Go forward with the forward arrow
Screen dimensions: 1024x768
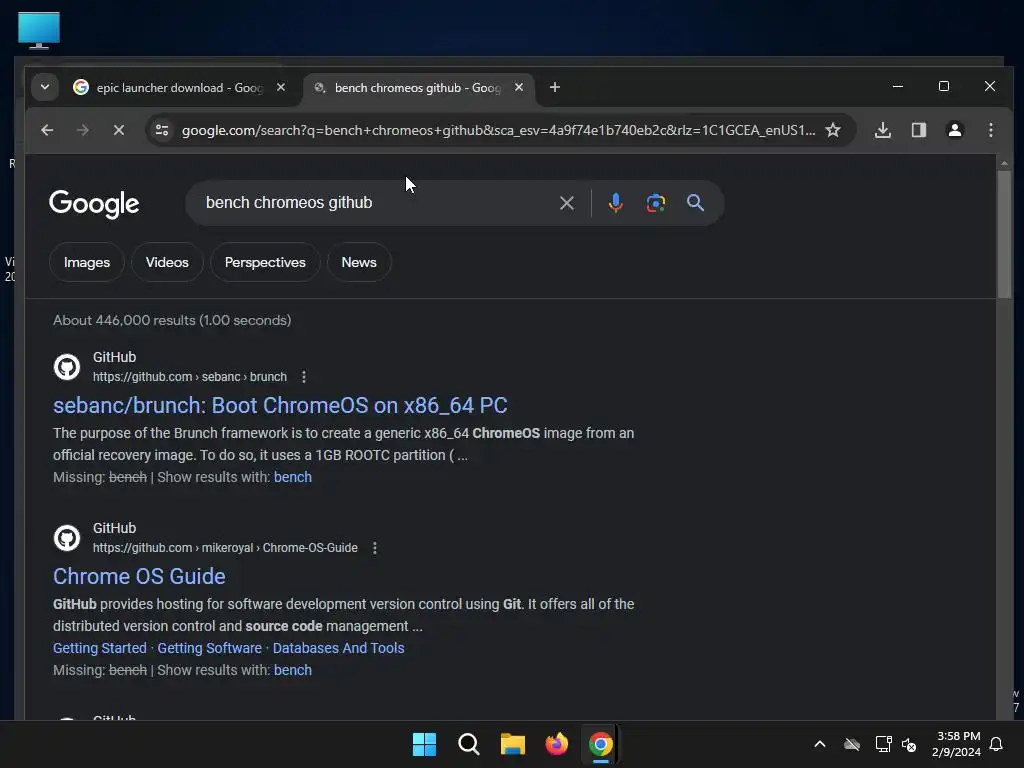tap(82, 130)
